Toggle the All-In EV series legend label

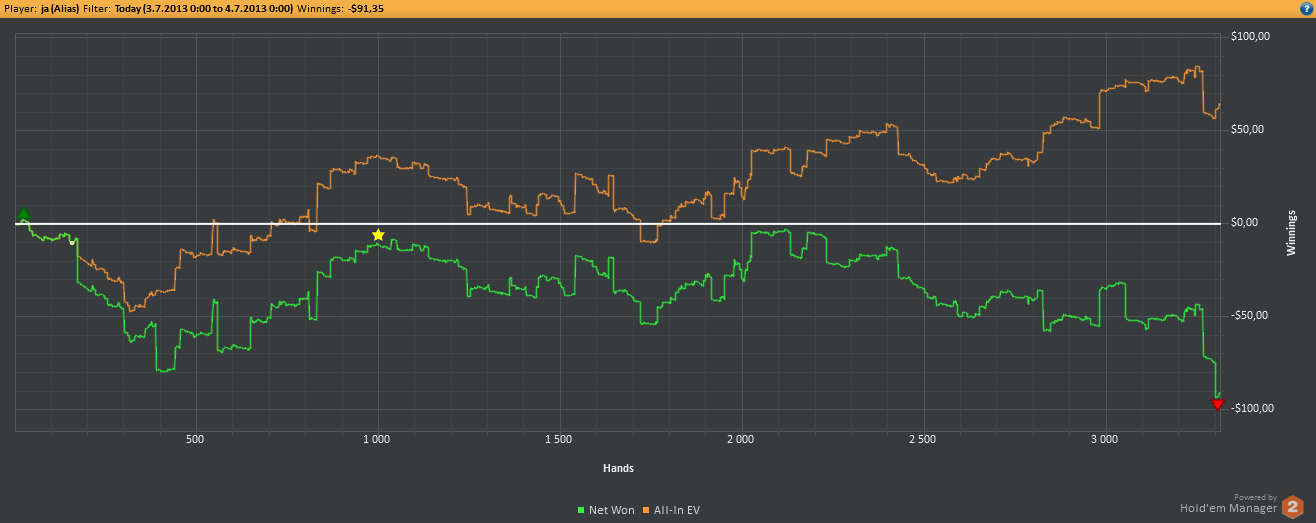pos(677,510)
